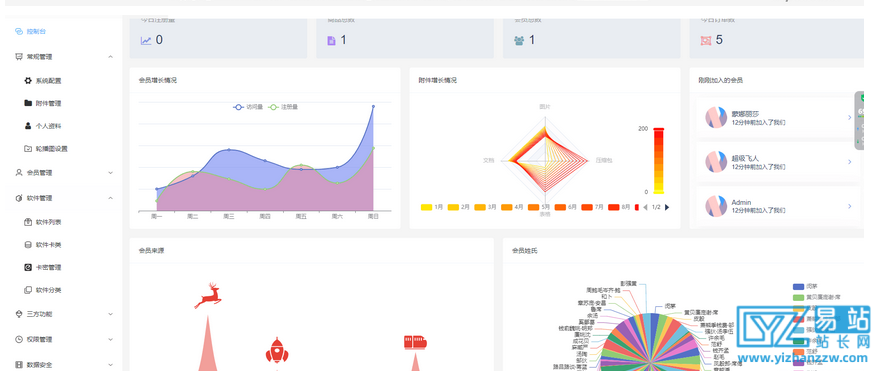This screenshot has width=873, height=371.
Task: Go to next radar legend page
Action: coord(667,207)
